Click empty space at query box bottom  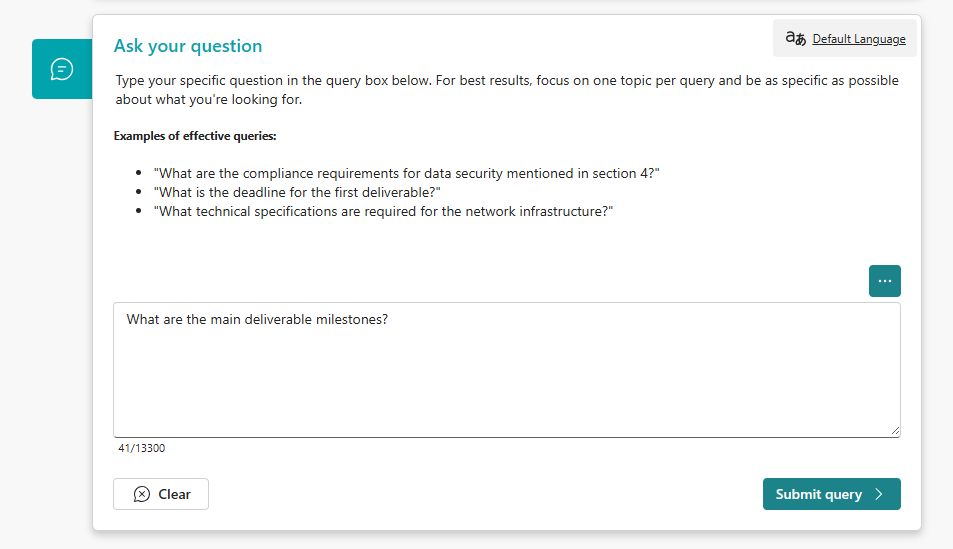[506, 401]
